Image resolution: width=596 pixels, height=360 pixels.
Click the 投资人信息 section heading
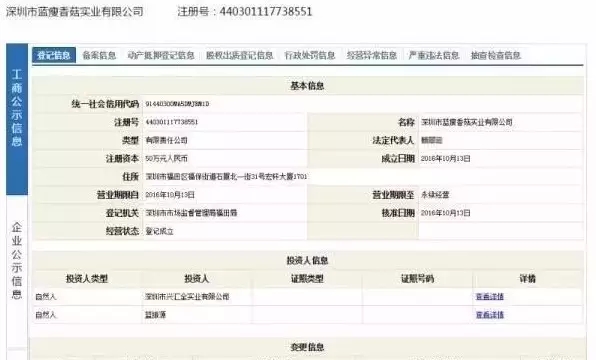(307, 260)
